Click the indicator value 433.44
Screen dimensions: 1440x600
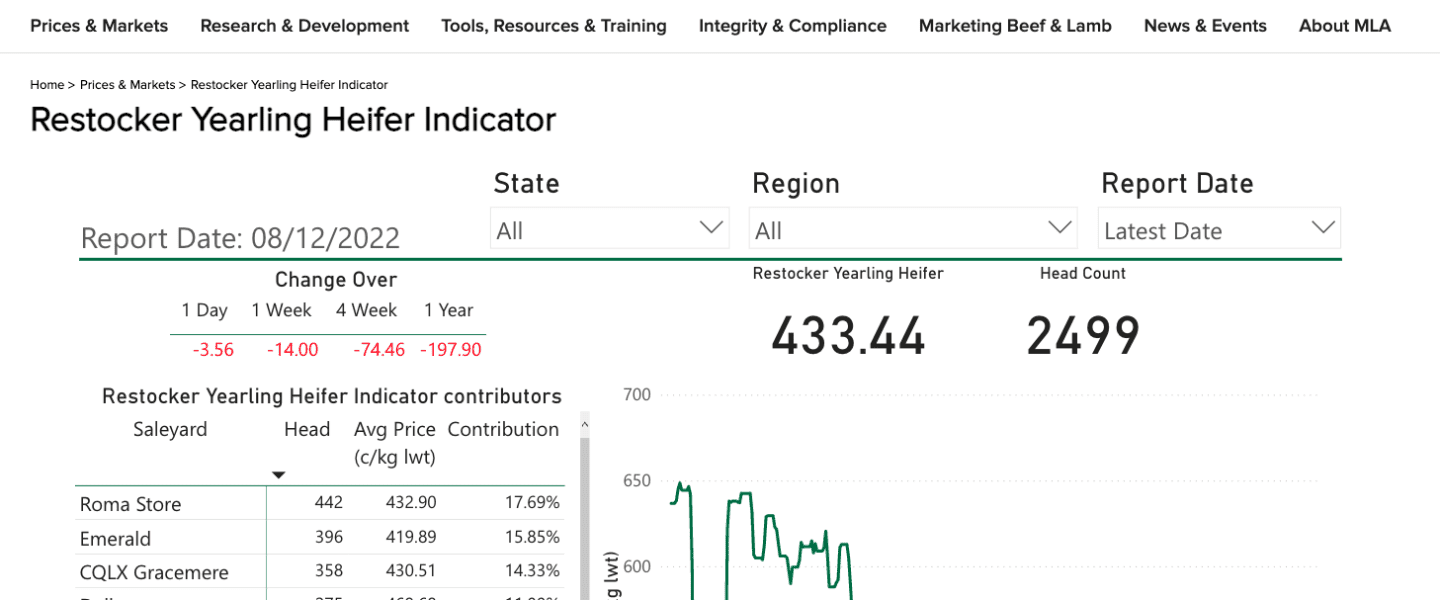848,336
